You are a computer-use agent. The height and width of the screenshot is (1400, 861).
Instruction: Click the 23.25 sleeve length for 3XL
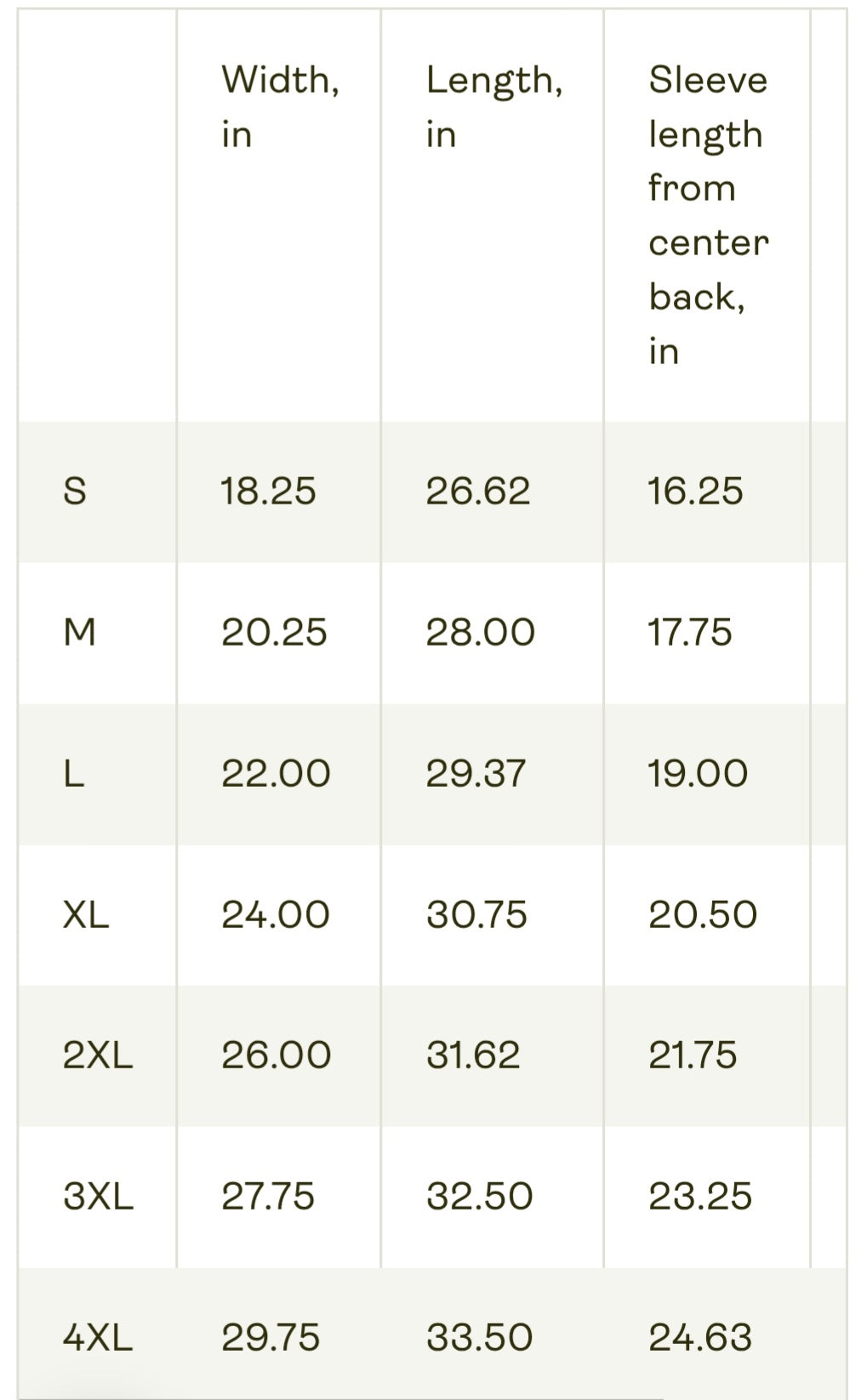[x=700, y=1197]
